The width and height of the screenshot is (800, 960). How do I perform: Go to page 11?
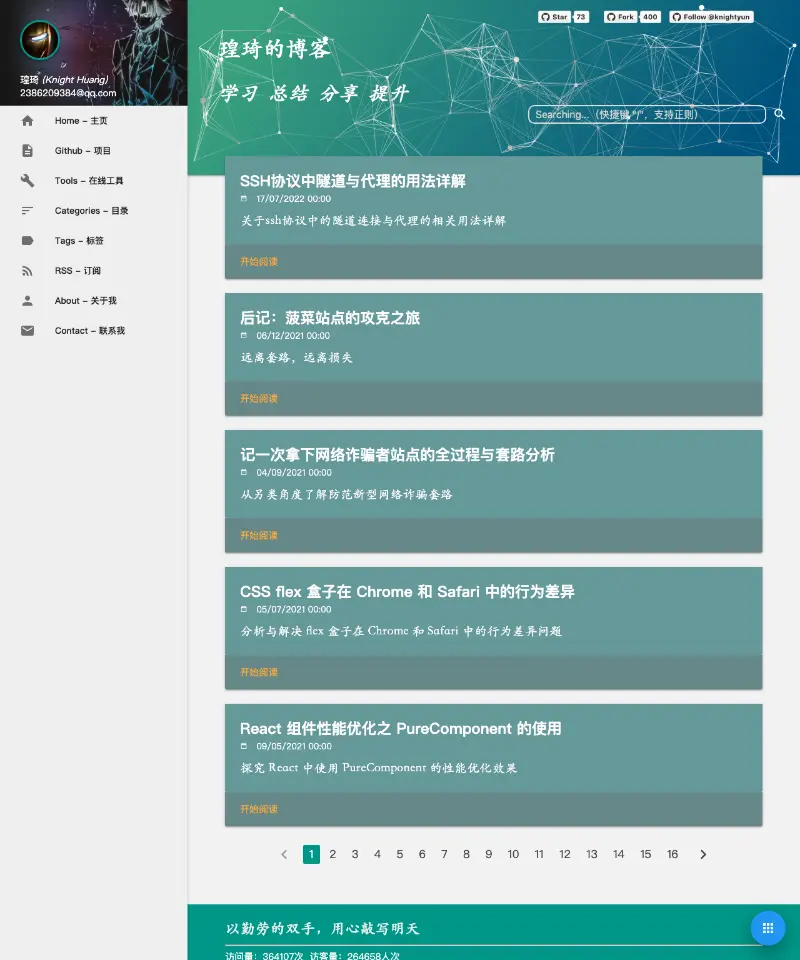(x=539, y=854)
